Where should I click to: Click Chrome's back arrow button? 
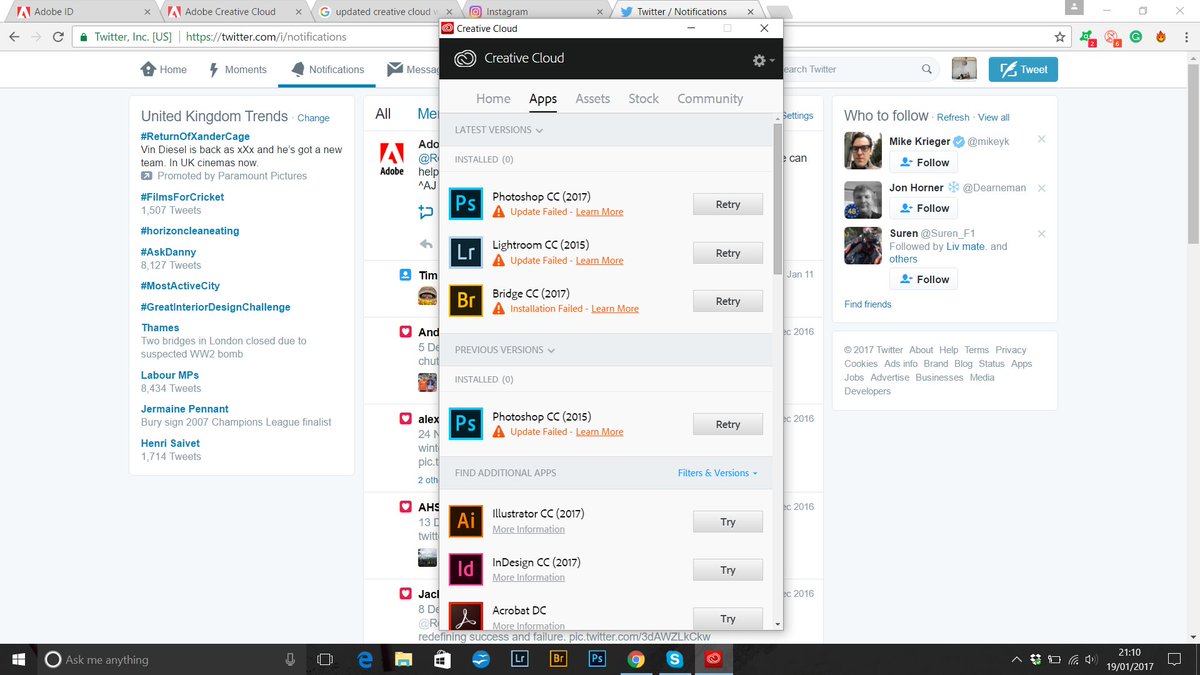click(x=16, y=37)
